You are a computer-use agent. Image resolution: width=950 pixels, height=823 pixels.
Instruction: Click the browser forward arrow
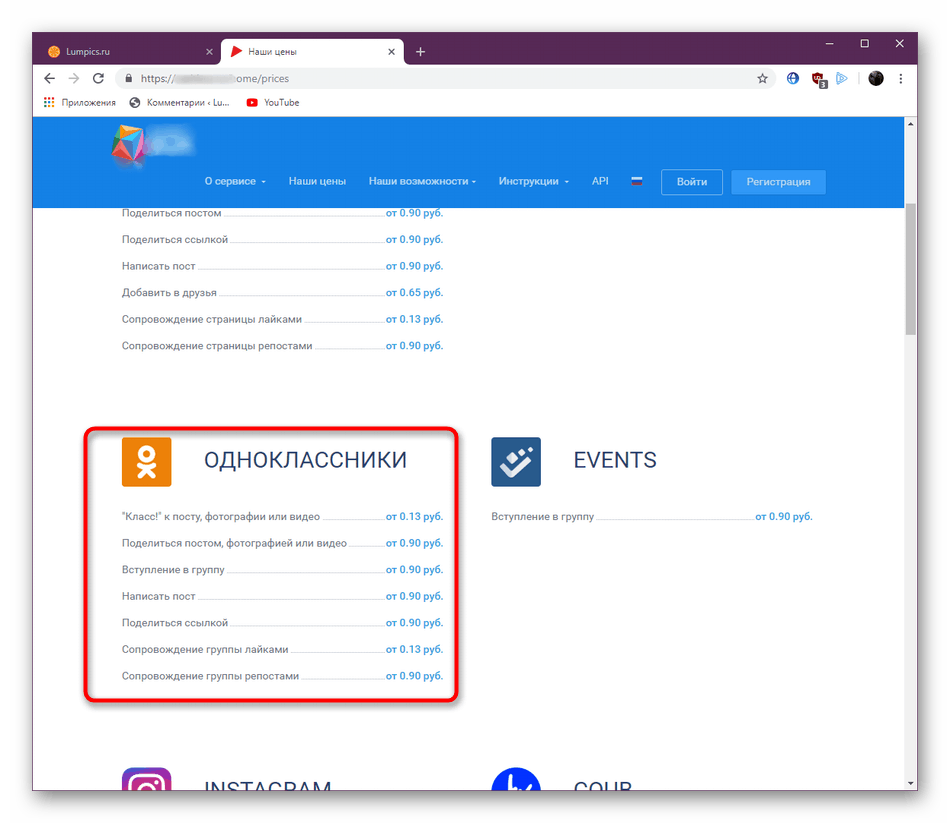(74, 78)
